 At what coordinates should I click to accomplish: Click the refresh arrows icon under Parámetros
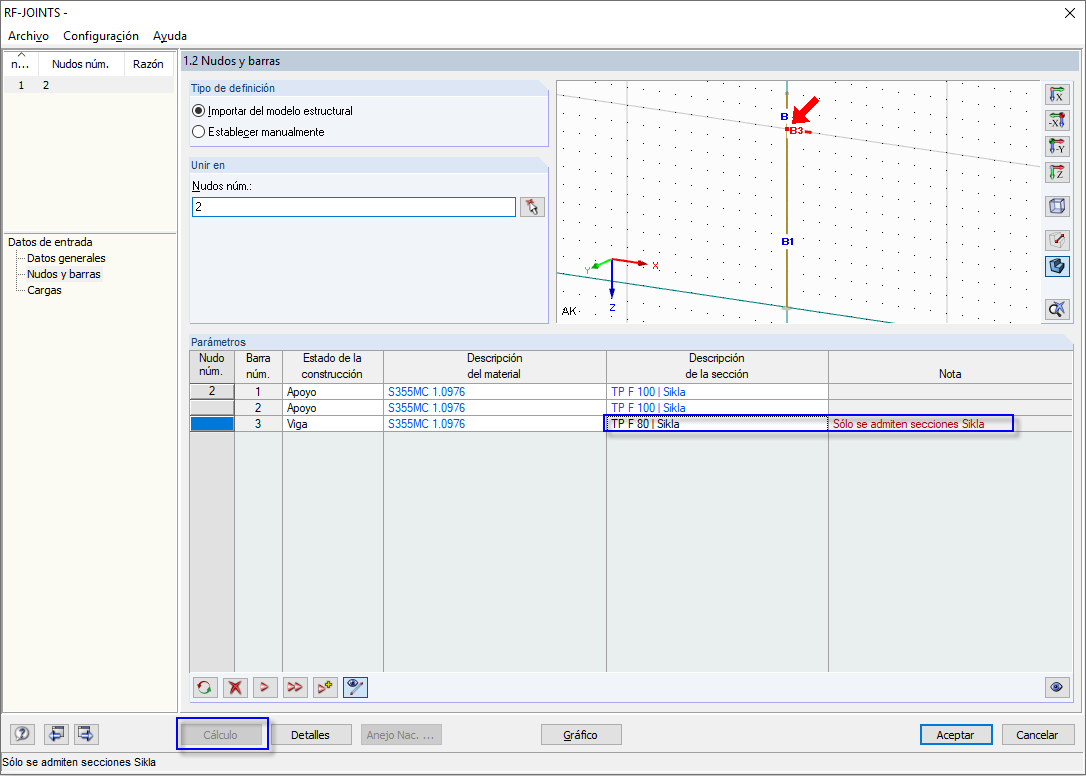pos(204,687)
